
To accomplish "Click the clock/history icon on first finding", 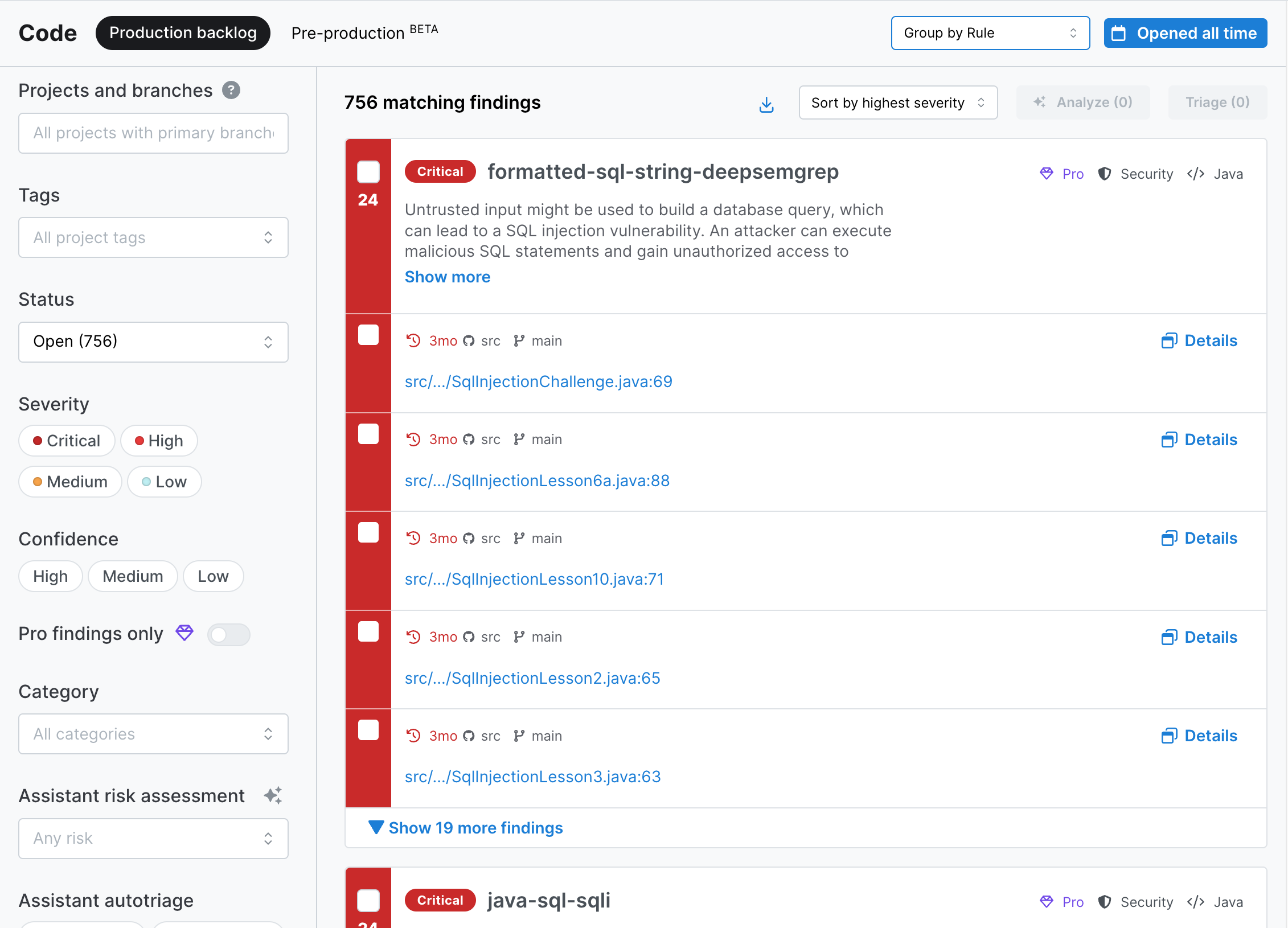I will 412,340.
